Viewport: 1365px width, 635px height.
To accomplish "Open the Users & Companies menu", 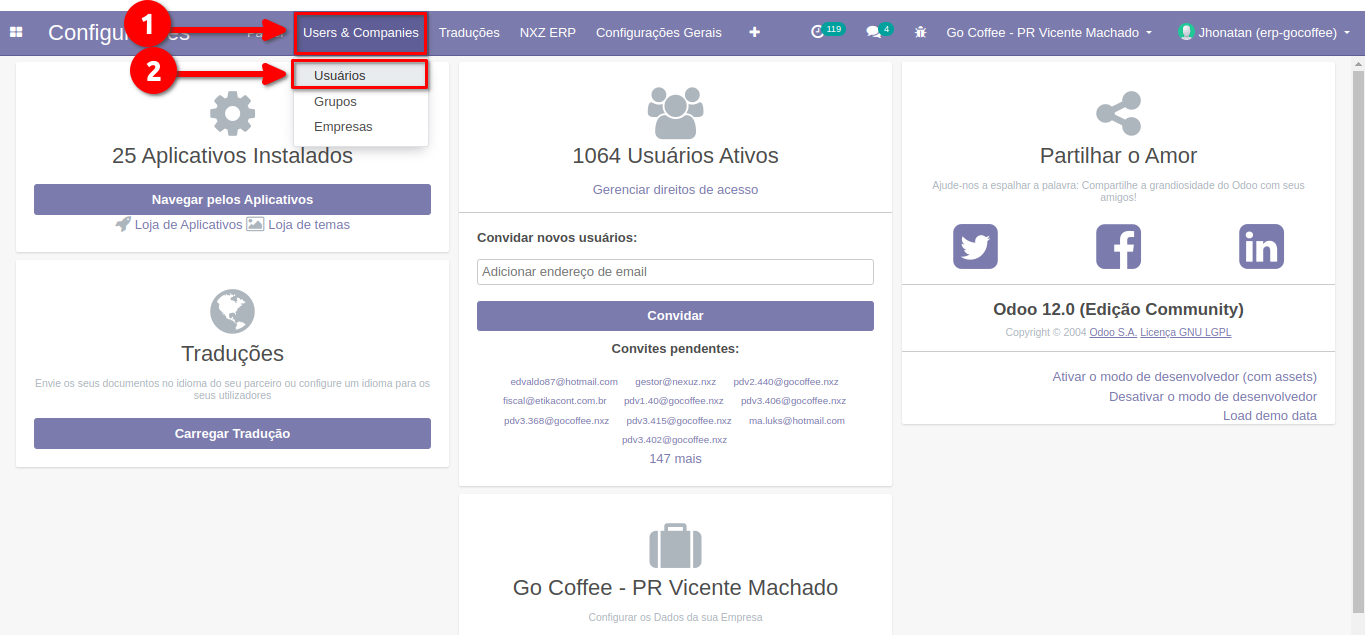I will [x=361, y=33].
